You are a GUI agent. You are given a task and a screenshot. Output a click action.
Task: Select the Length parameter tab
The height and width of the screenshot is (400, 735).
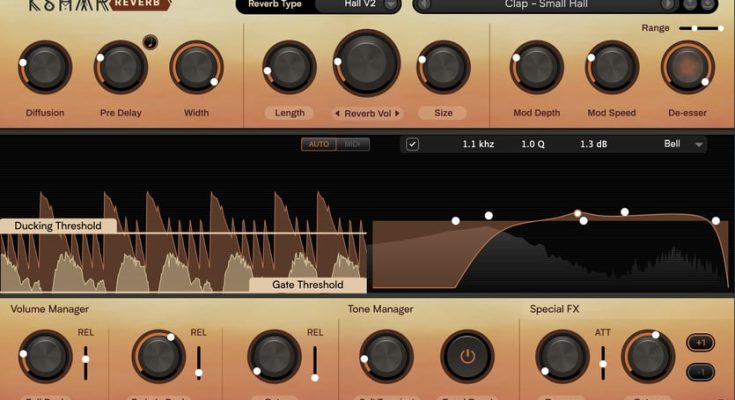290,113
